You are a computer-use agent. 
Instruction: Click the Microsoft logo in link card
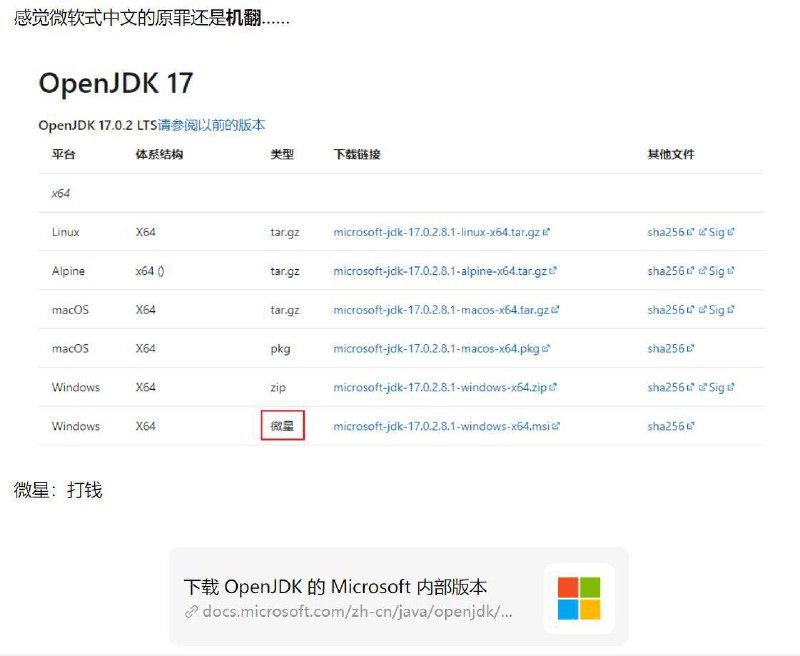(x=579, y=598)
